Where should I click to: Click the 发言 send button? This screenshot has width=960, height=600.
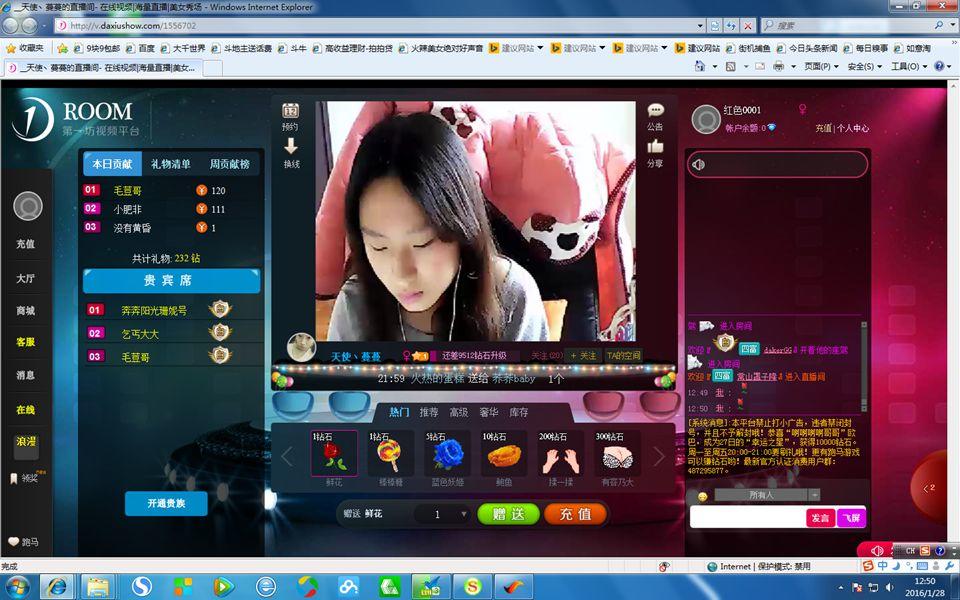[820, 517]
